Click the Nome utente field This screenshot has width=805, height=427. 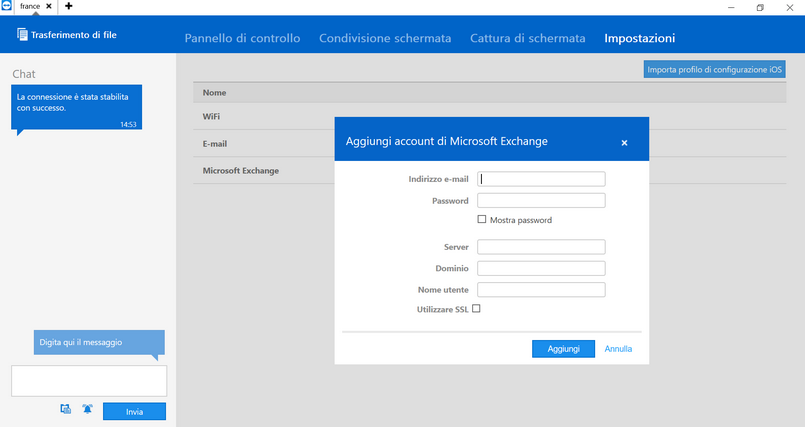(x=541, y=290)
